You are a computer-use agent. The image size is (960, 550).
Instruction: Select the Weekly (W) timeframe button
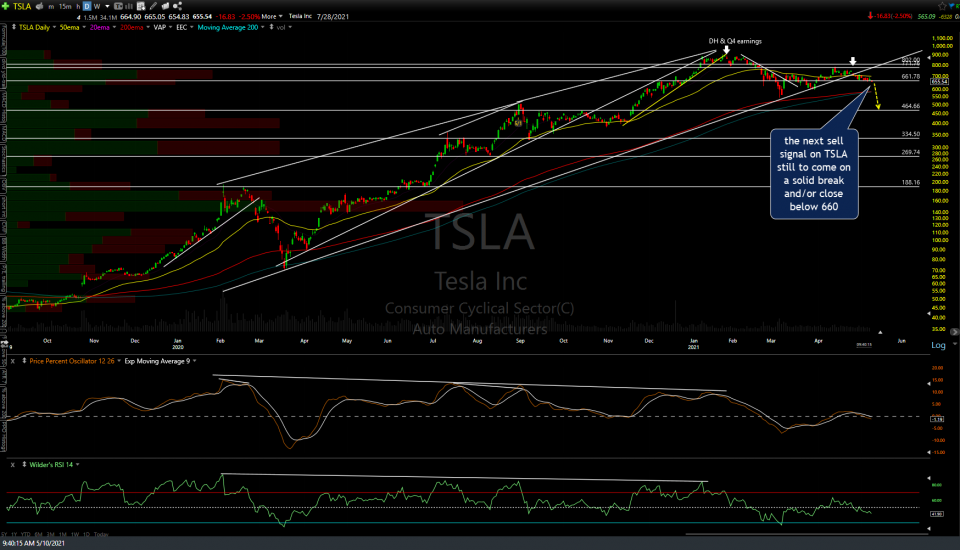(x=97, y=6)
